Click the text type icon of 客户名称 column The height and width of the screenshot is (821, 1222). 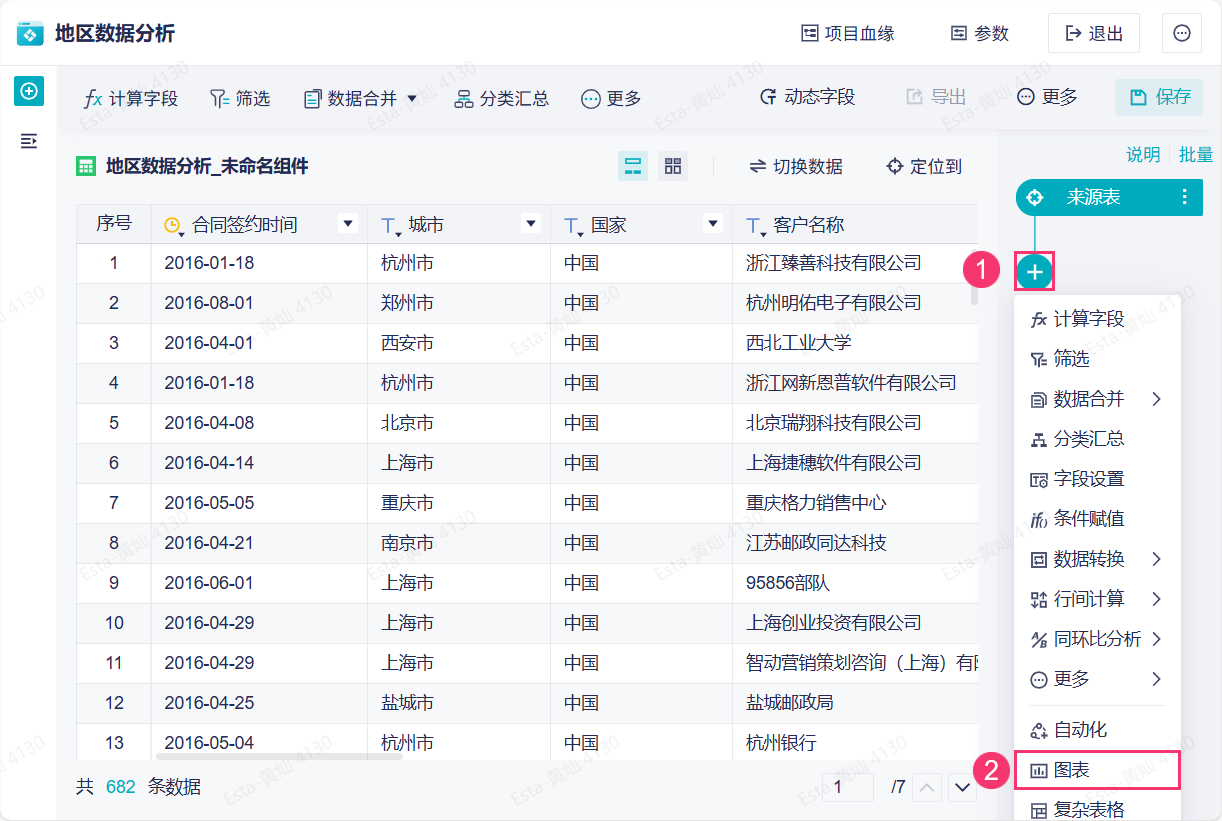point(756,226)
